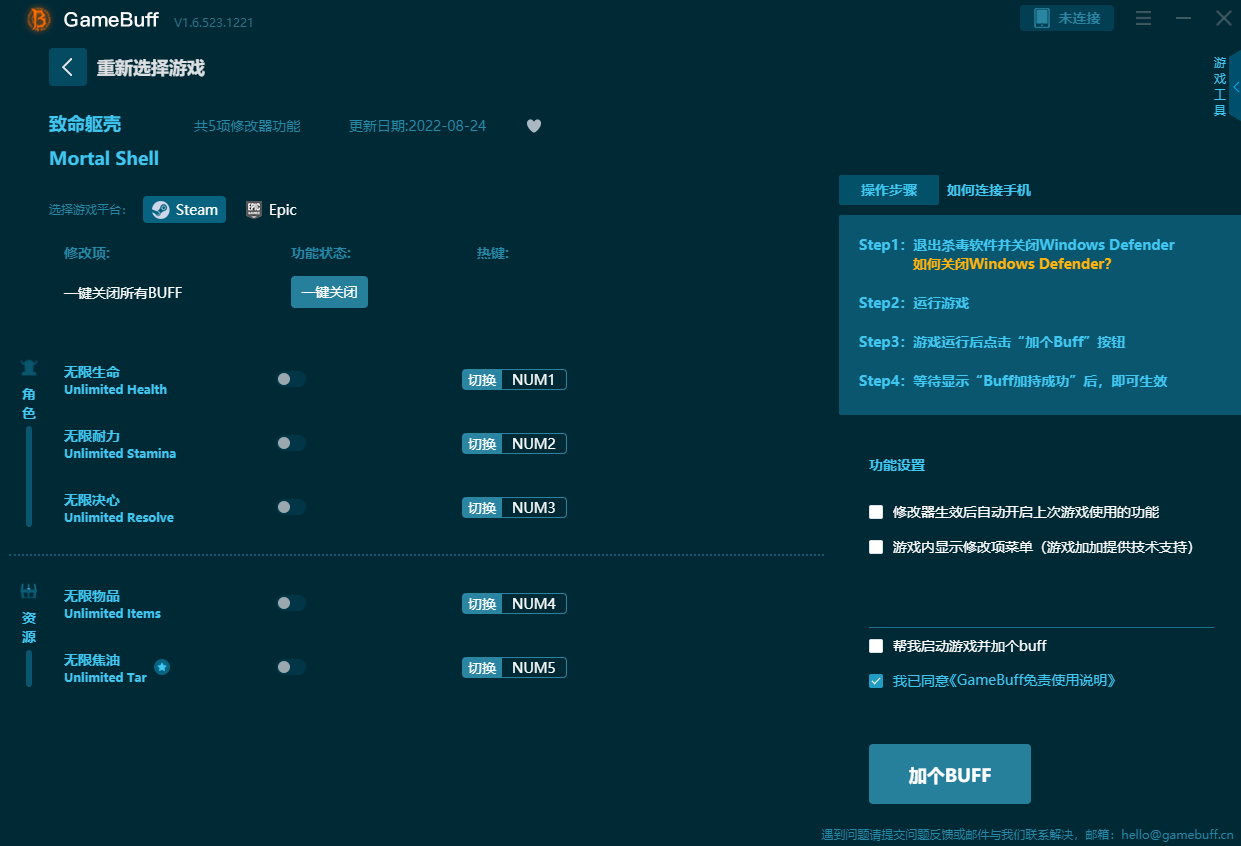Toggle Unlimited Tar switch
The image size is (1241, 846).
pos(291,667)
